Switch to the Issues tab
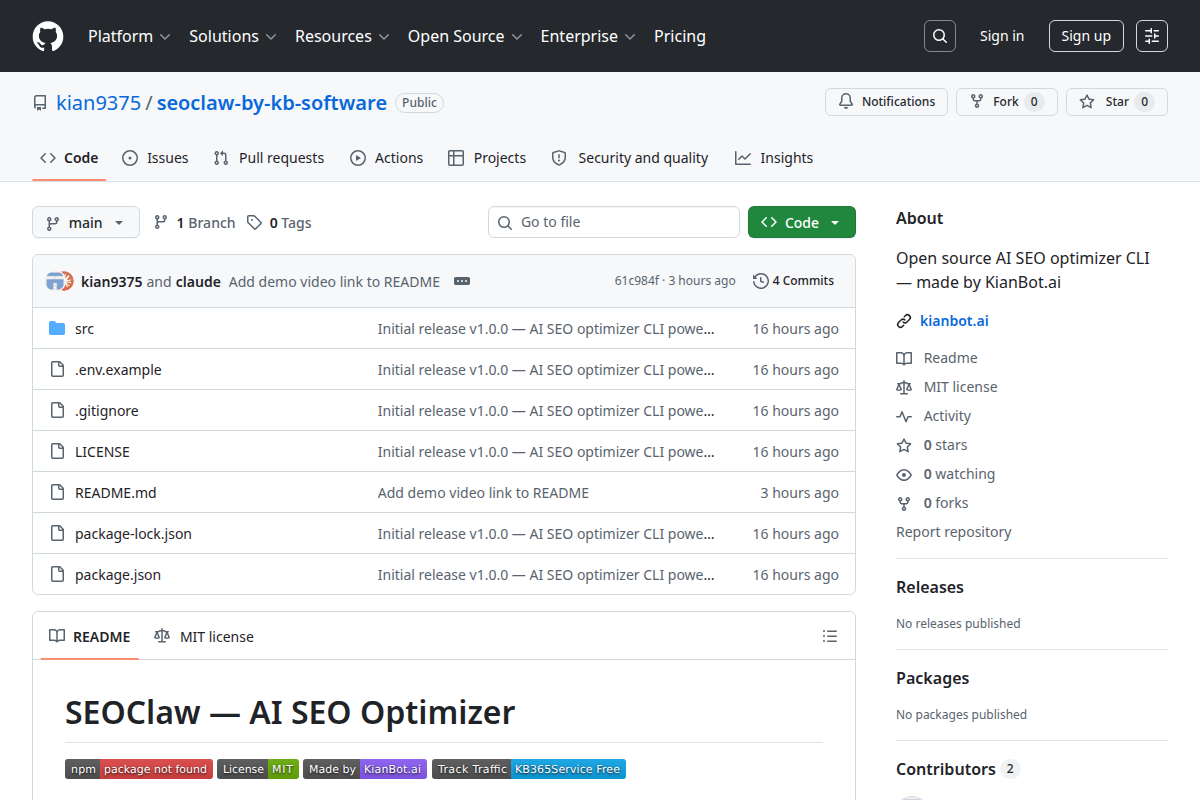 155,158
